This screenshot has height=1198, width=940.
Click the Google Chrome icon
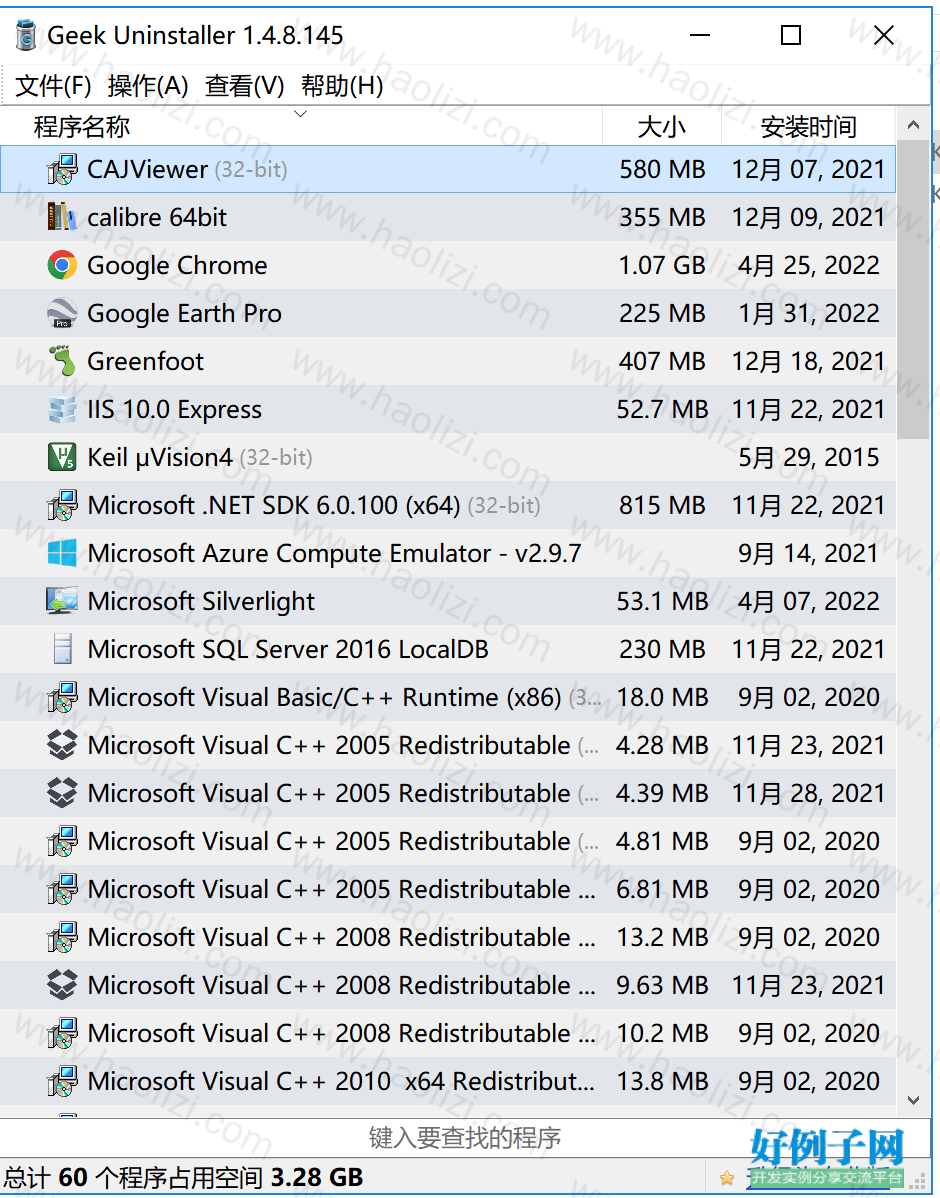[62, 265]
